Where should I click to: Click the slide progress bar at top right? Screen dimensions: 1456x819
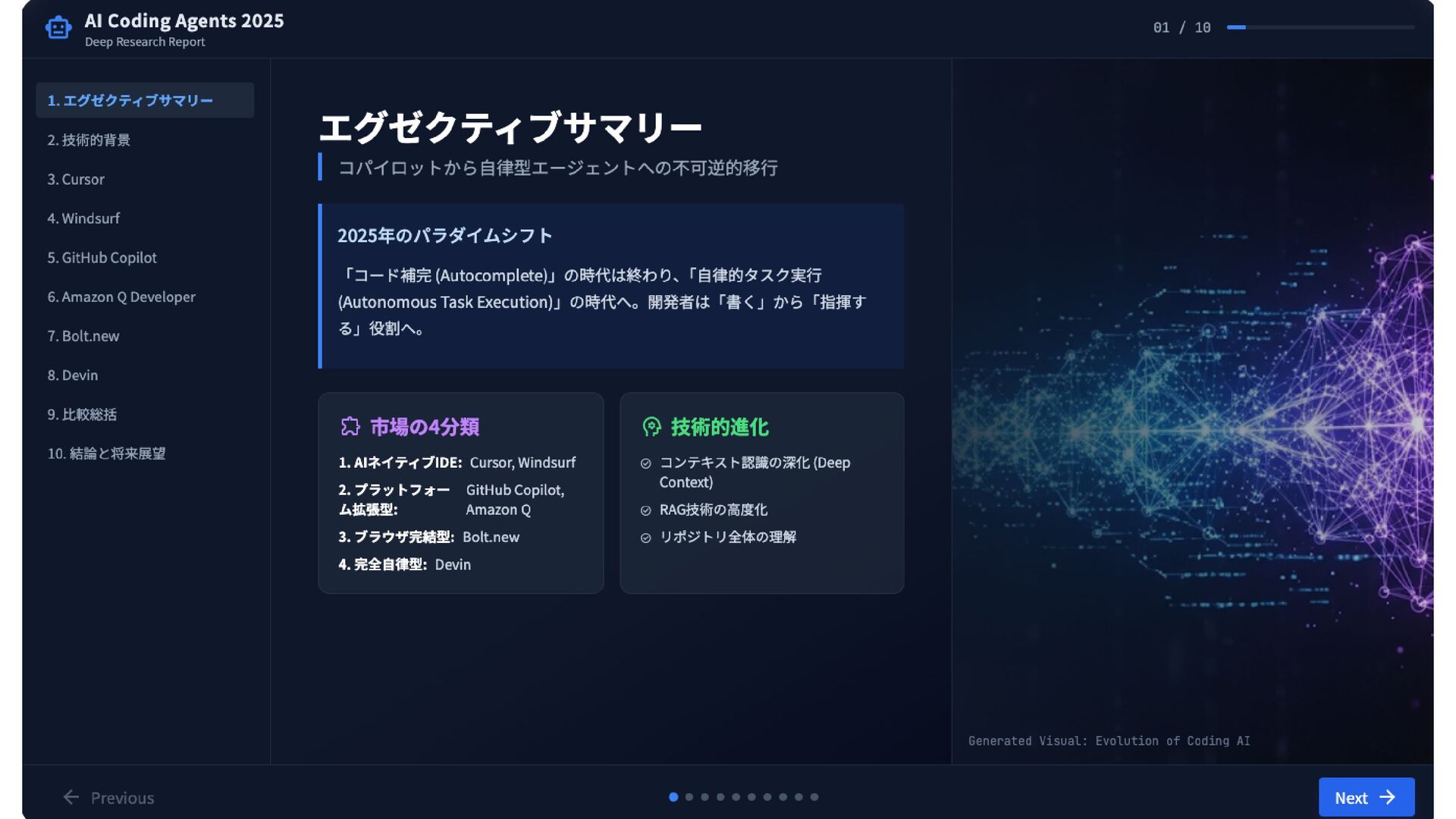[1320, 27]
